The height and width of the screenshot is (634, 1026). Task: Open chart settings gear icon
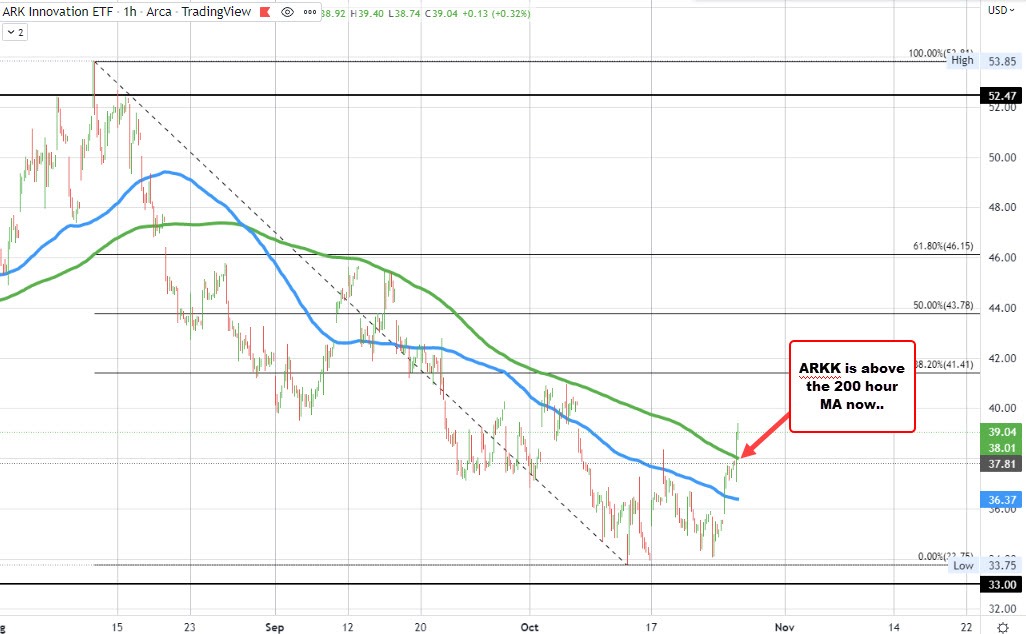click(1003, 627)
